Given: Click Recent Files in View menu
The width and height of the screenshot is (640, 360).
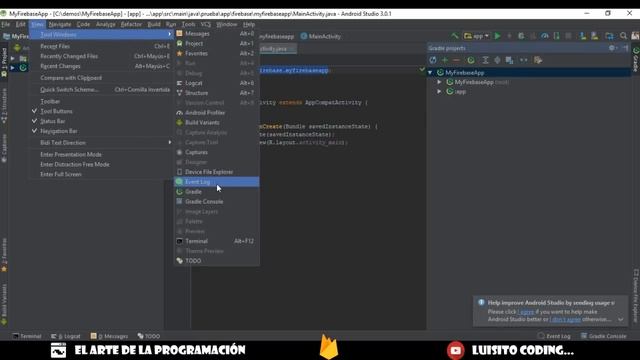Looking at the screenshot, I should (101, 46).
